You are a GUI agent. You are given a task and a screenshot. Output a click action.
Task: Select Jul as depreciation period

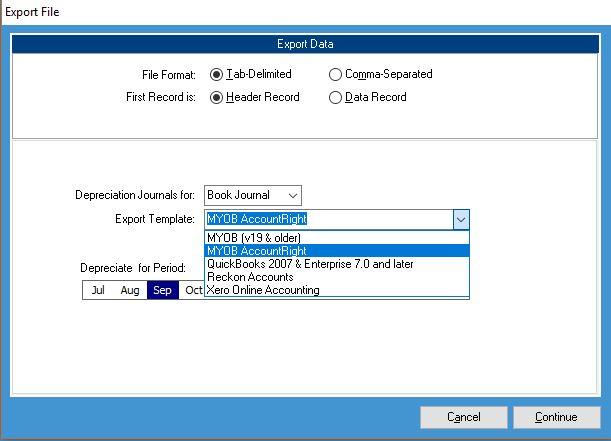98,290
